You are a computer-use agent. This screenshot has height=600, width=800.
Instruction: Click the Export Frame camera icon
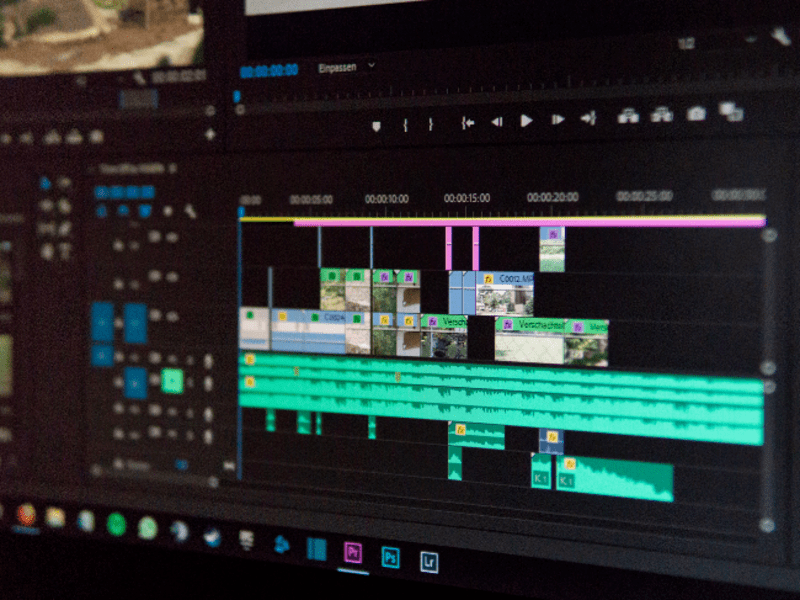(x=696, y=114)
